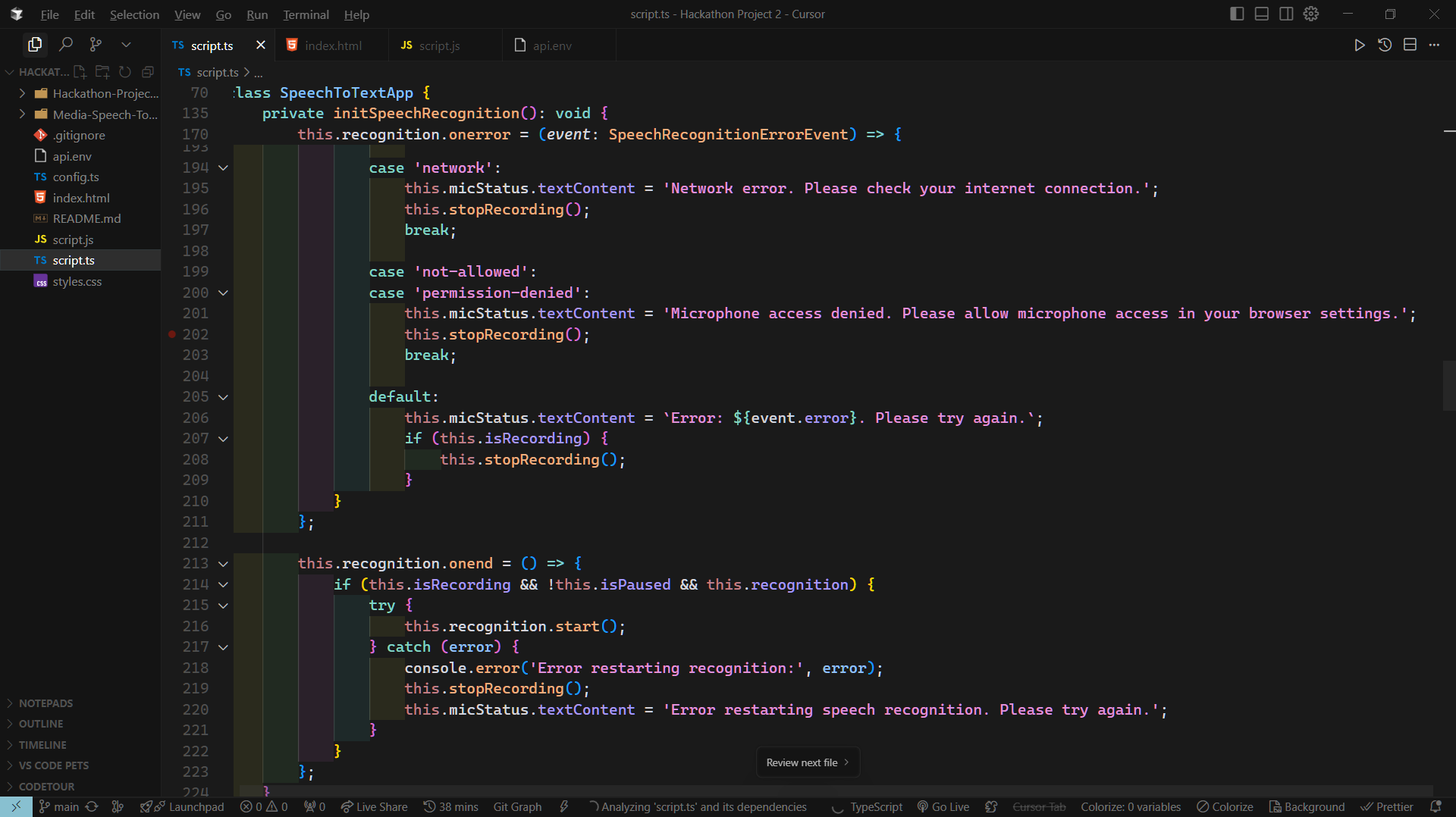Click the remote window status icon
Image resolution: width=1456 pixels, height=817 pixels.
(16, 807)
